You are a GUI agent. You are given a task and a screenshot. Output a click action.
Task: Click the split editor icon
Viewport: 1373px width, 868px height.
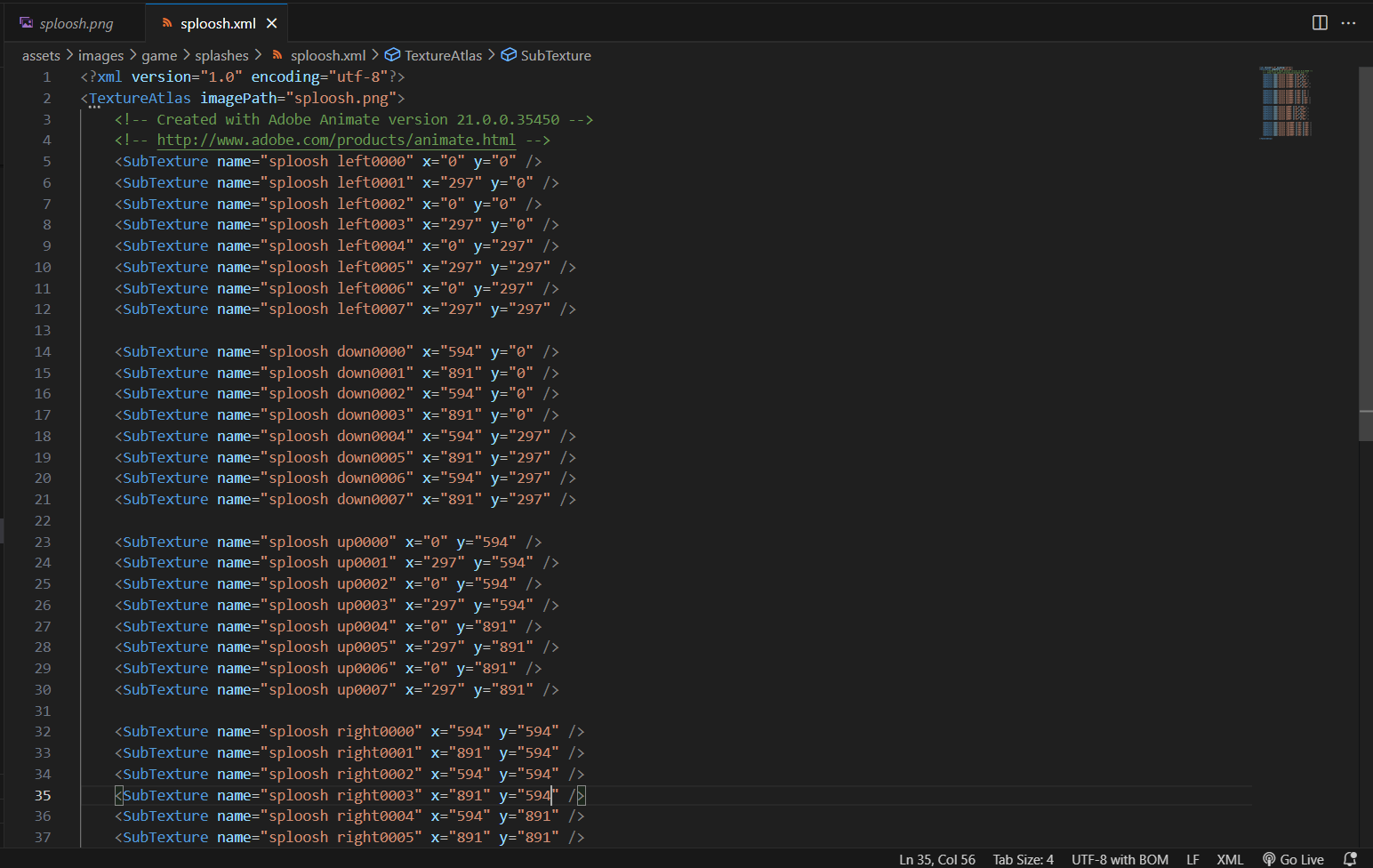click(1319, 23)
